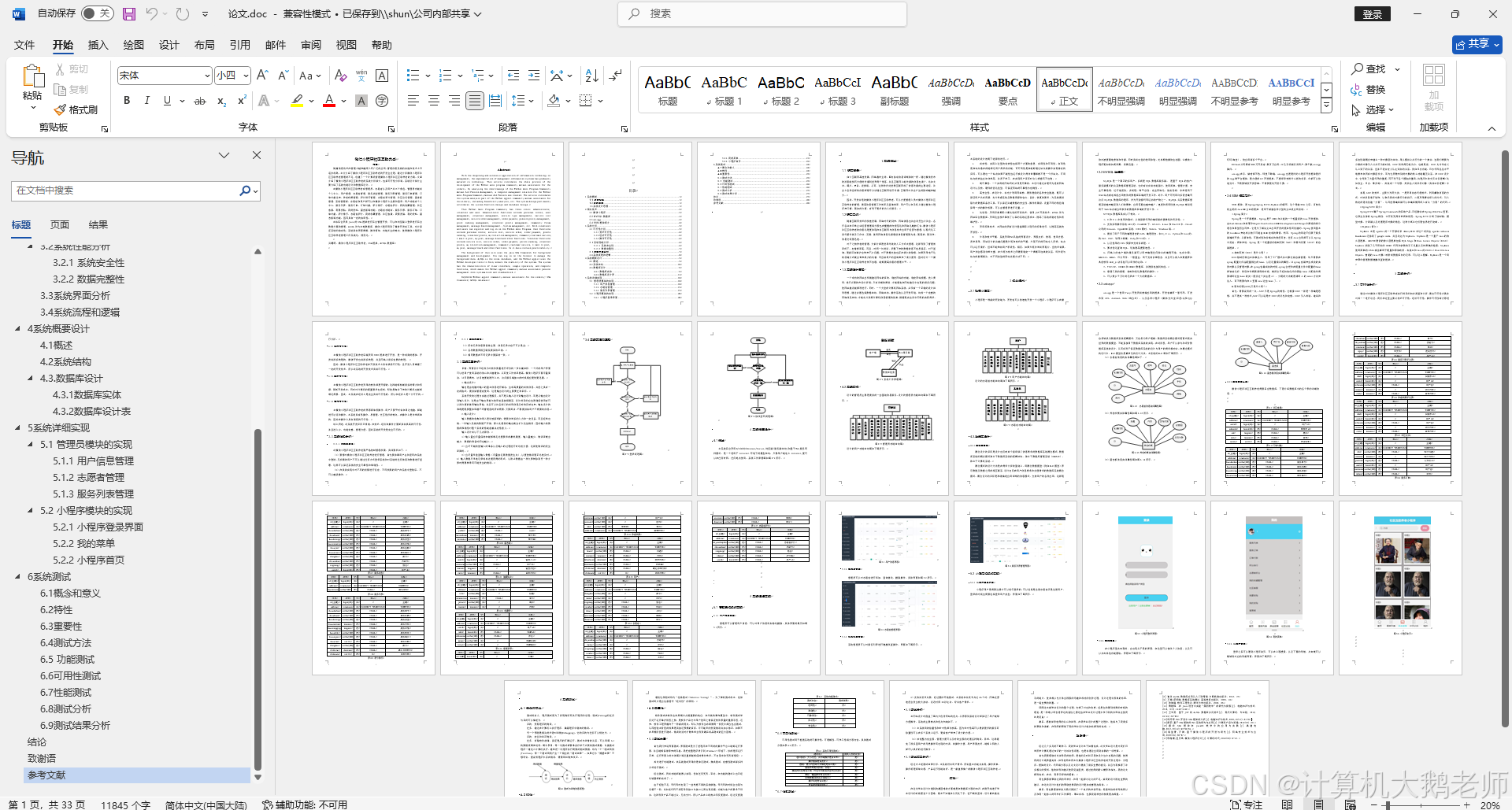1512x810 pixels.
Task: Click the Paste clipboard icon
Action: pos(32,77)
